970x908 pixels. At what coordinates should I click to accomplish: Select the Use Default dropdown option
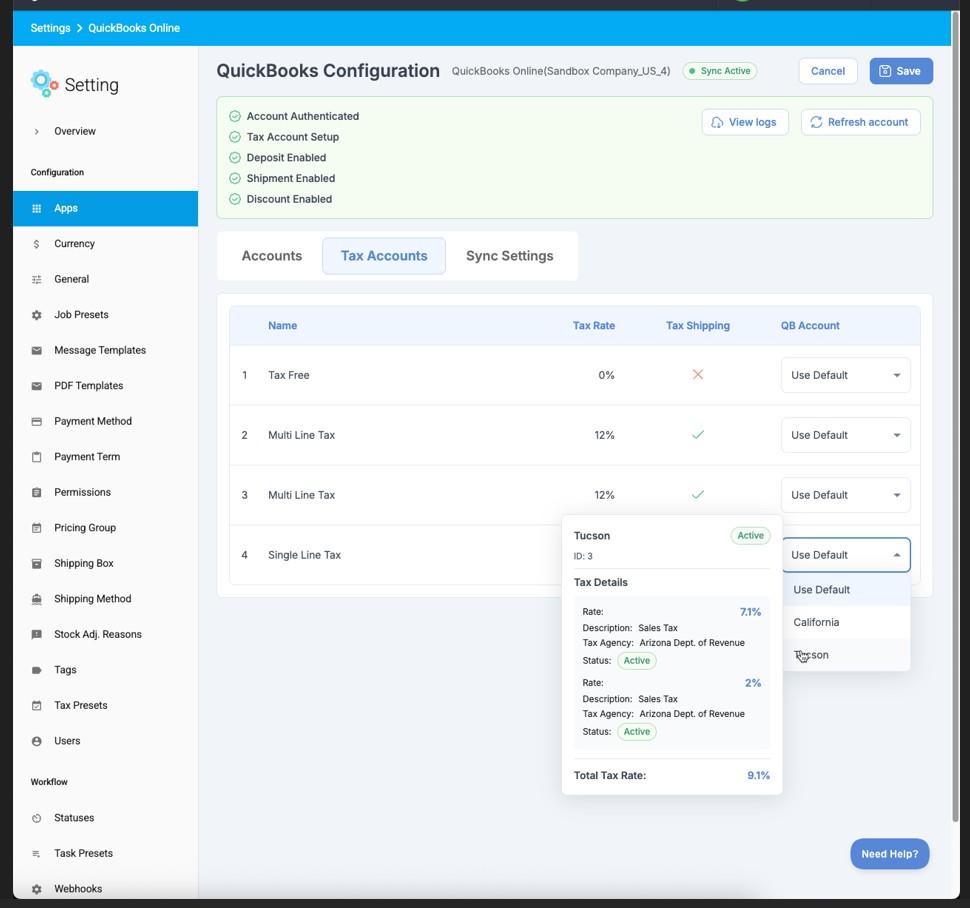[821, 590]
